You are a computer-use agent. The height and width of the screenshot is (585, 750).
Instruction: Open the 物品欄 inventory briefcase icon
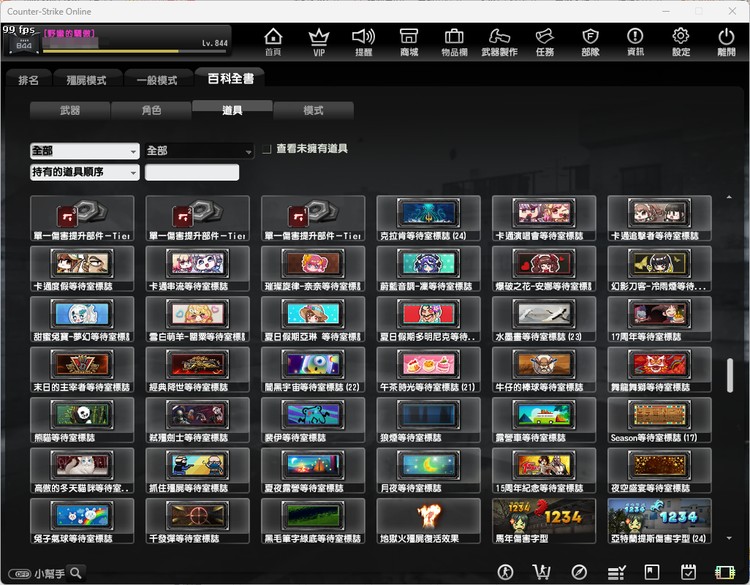tap(454, 42)
